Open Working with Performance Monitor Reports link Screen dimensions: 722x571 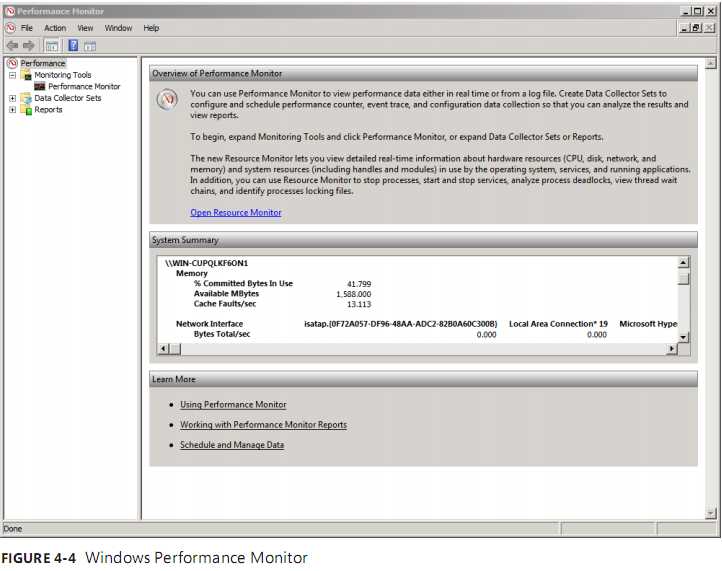pyautogui.click(x=263, y=425)
